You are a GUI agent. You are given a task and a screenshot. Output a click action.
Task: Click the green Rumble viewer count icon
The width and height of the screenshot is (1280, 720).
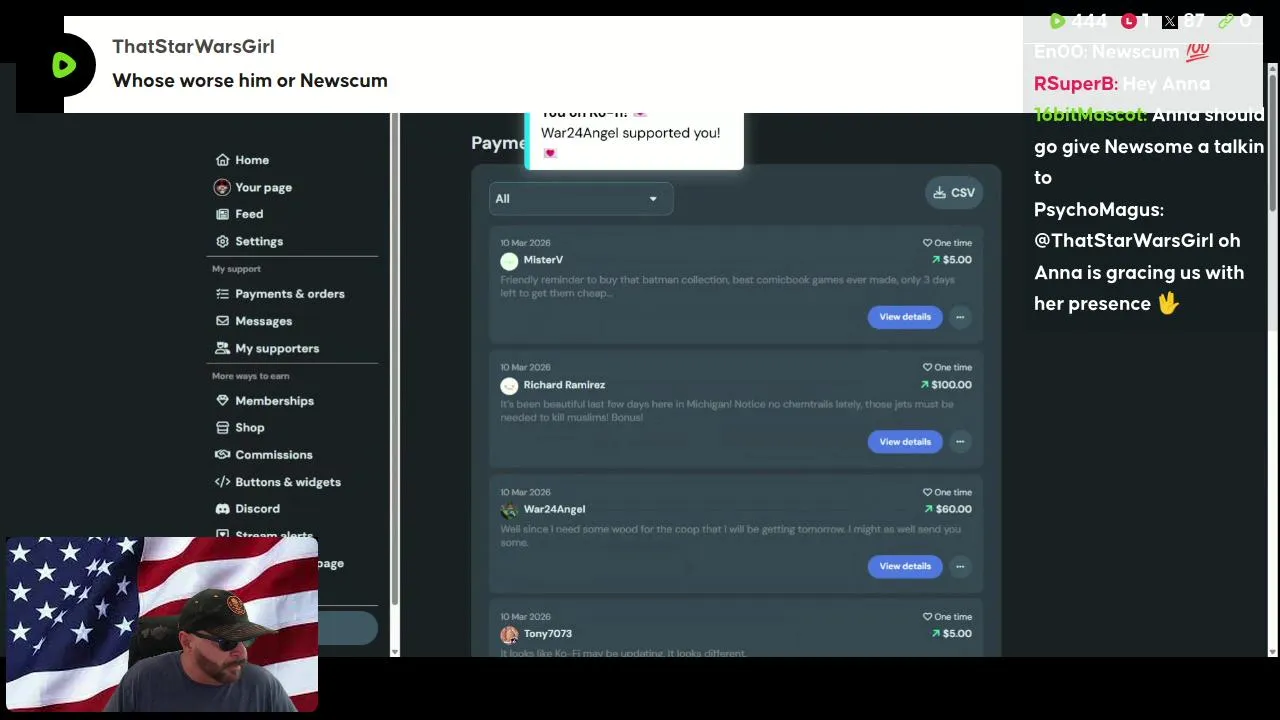[1057, 21]
